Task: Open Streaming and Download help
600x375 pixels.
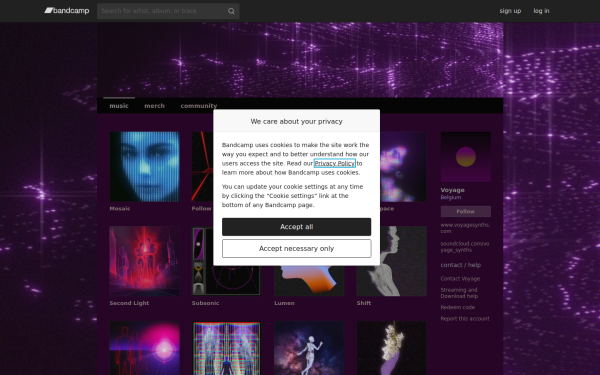Action: tap(459, 293)
